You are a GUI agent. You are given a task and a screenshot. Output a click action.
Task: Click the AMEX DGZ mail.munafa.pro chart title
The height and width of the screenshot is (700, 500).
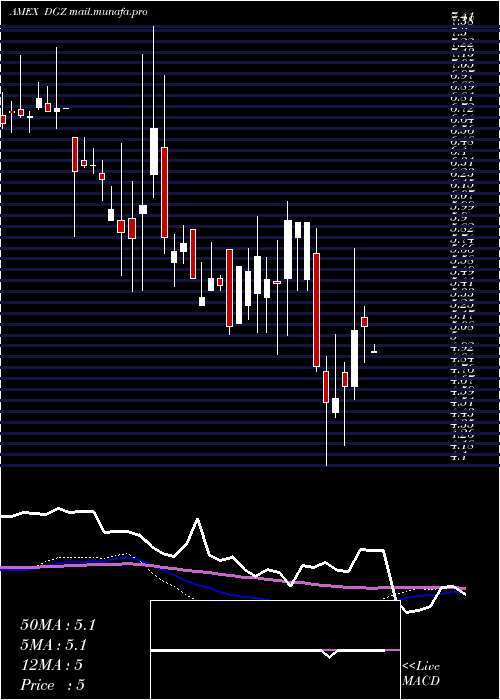[78, 12]
